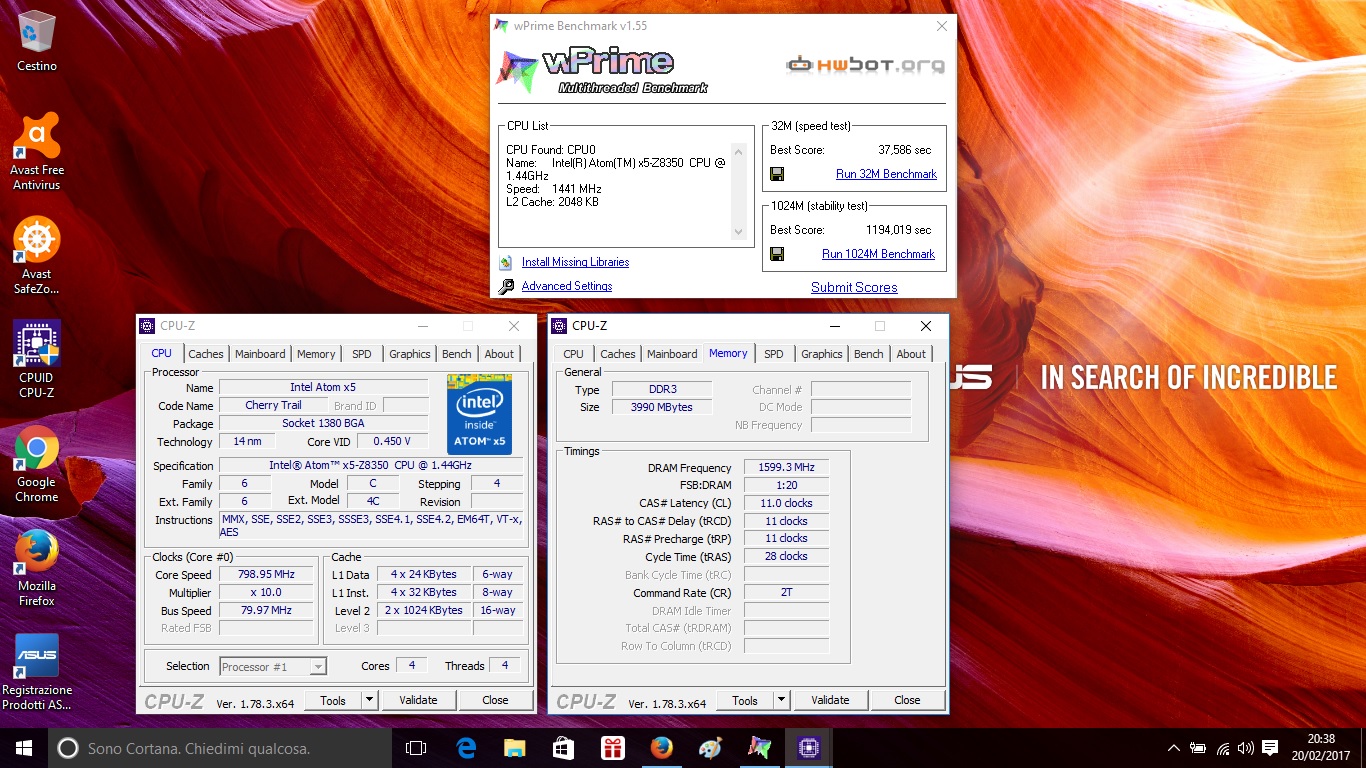This screenshot has width=1366, height=768.
Task: Click Validate button in left CPU-Z
Action: click(418, 700)
